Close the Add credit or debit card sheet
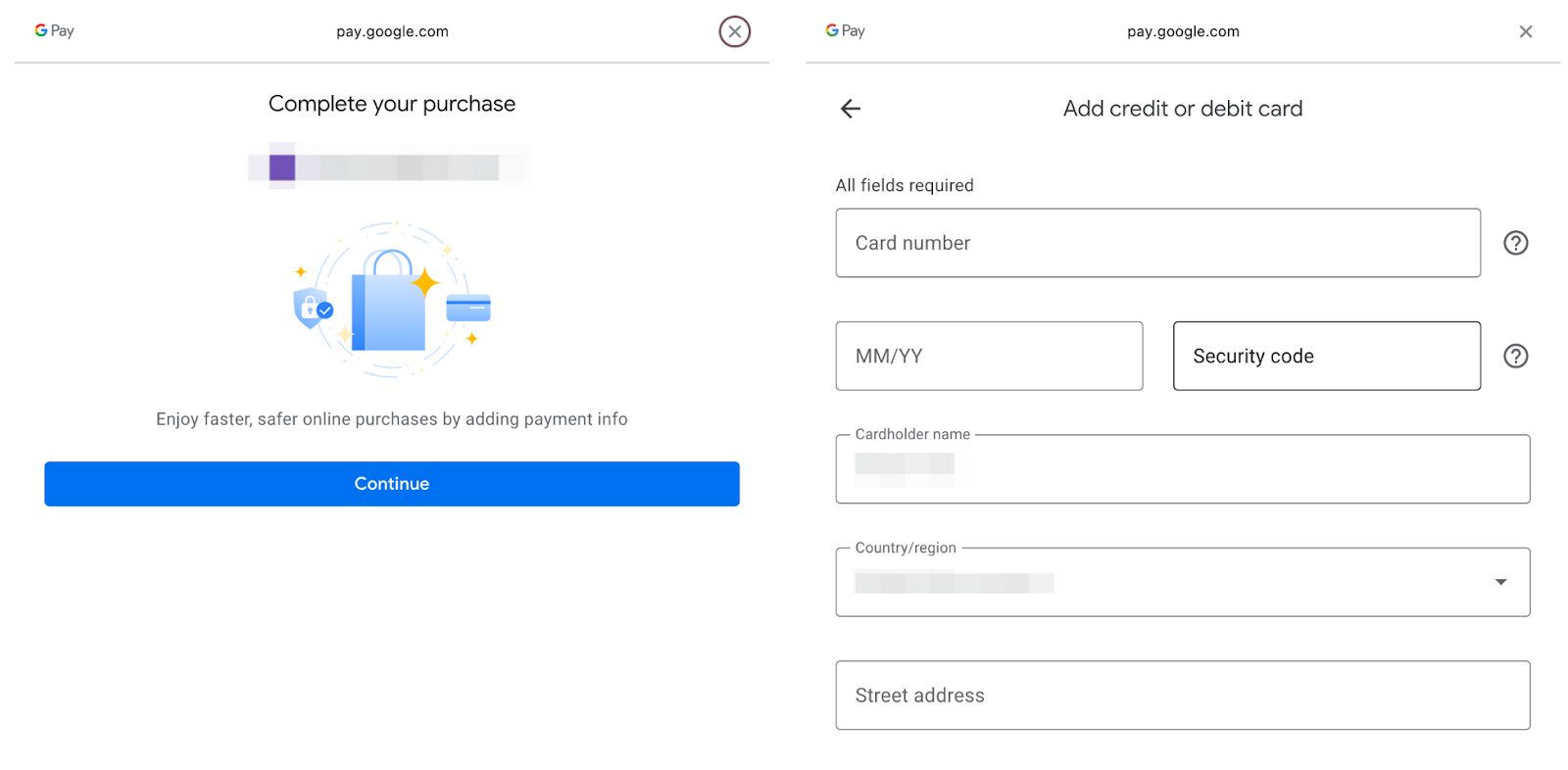 coord(1525,30)
